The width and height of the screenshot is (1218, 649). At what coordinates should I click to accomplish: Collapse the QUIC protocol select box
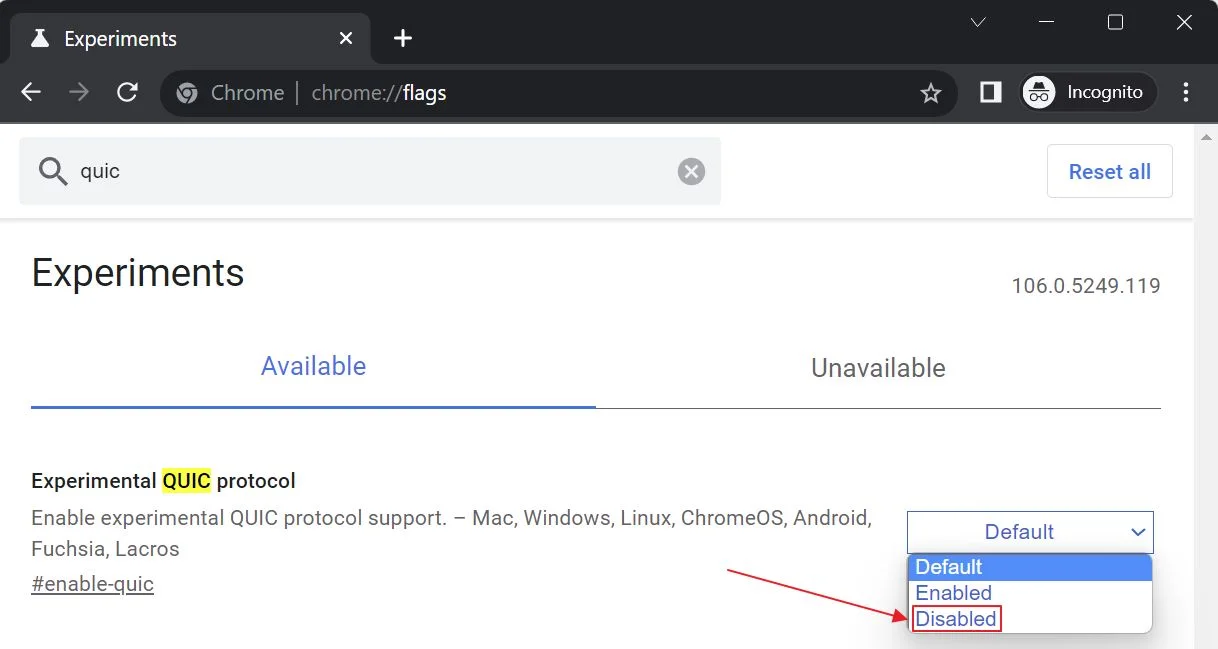1029,532
